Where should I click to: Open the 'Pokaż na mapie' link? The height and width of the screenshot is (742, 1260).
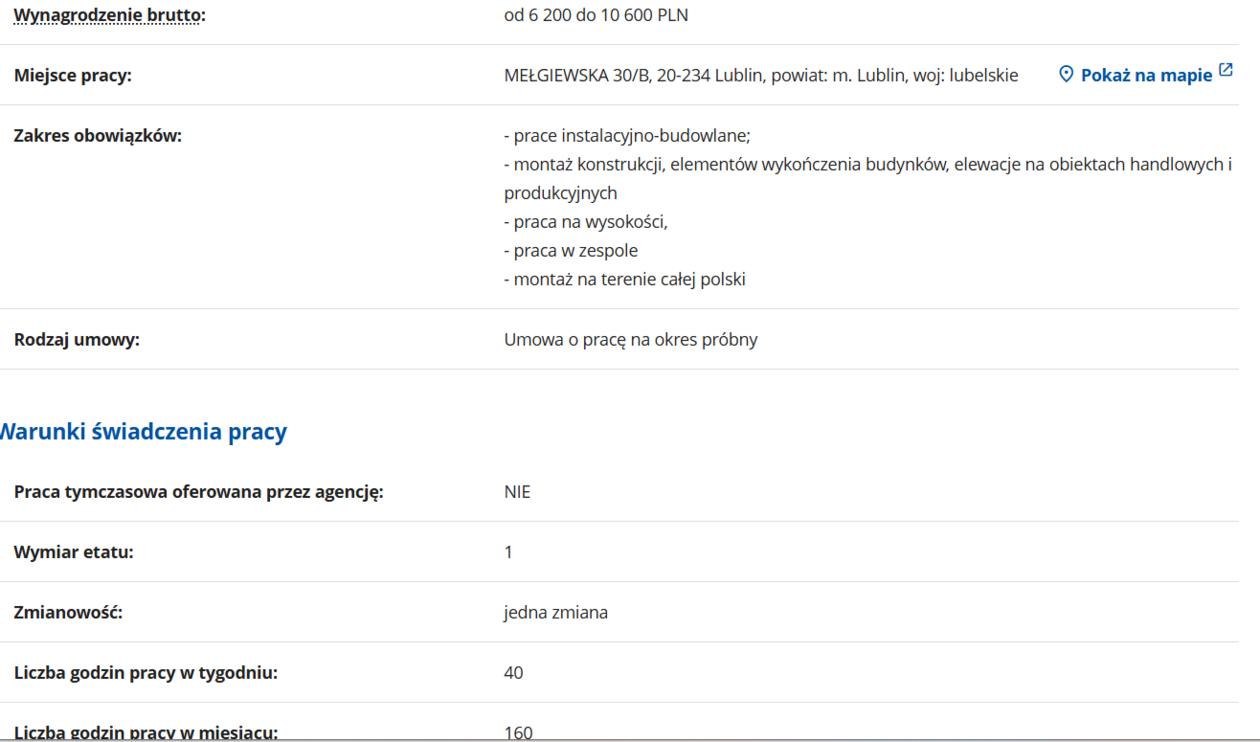click(x=1146, y=75)
